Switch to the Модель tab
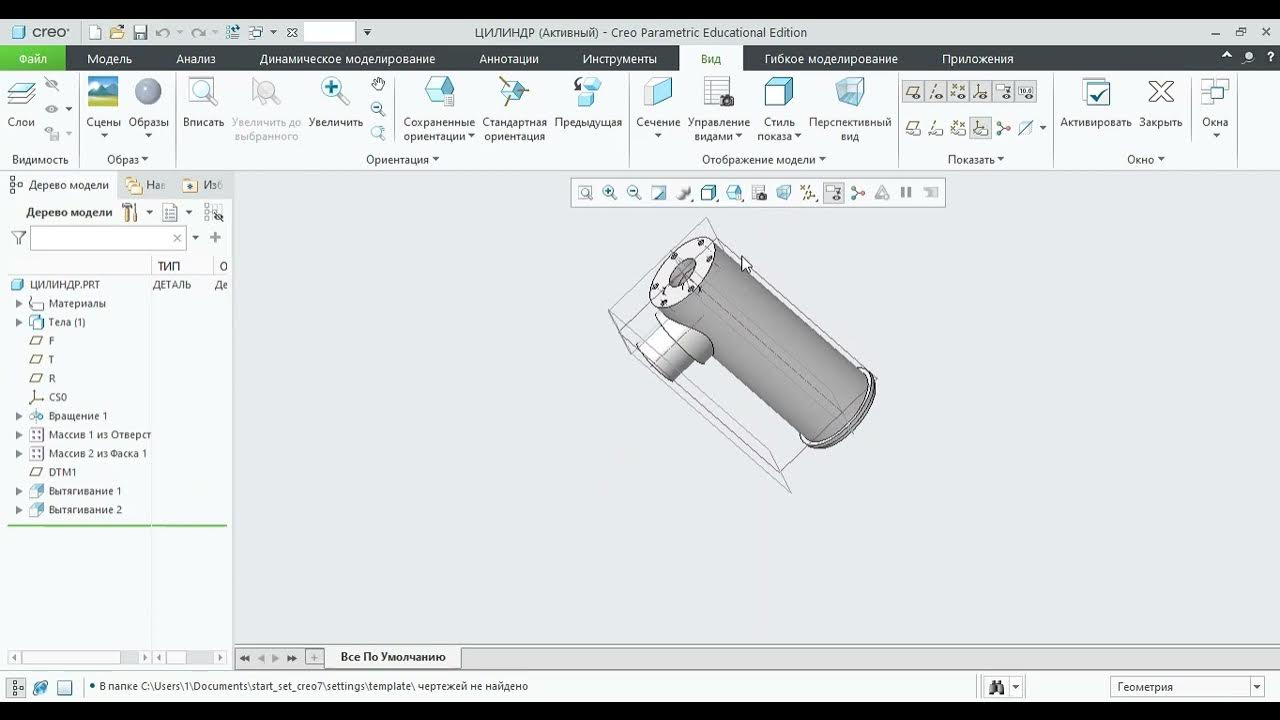Viewport: 1280px width, 720px height. click(x=109, y=59)
